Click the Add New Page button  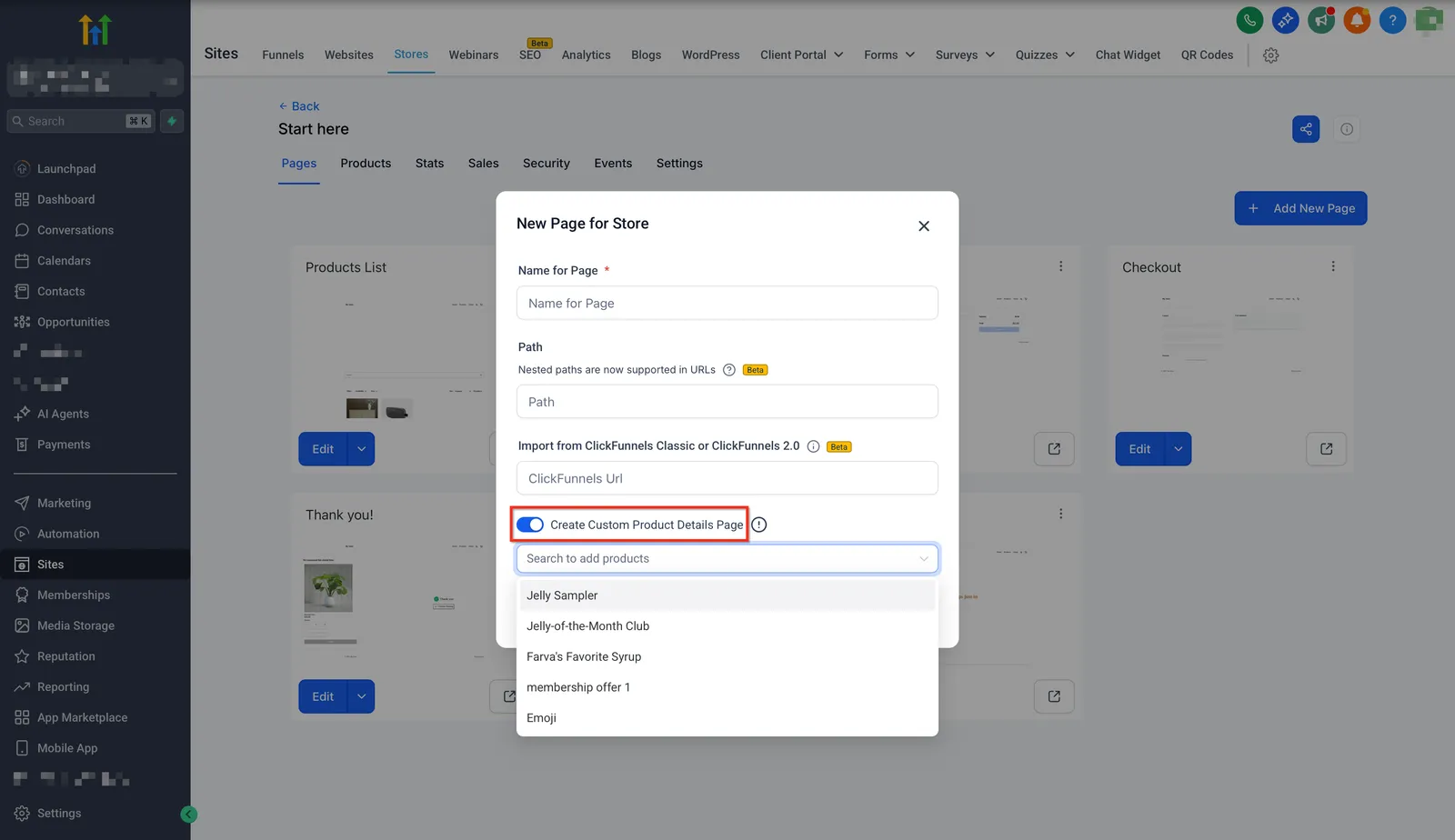tap(1300, 208)
